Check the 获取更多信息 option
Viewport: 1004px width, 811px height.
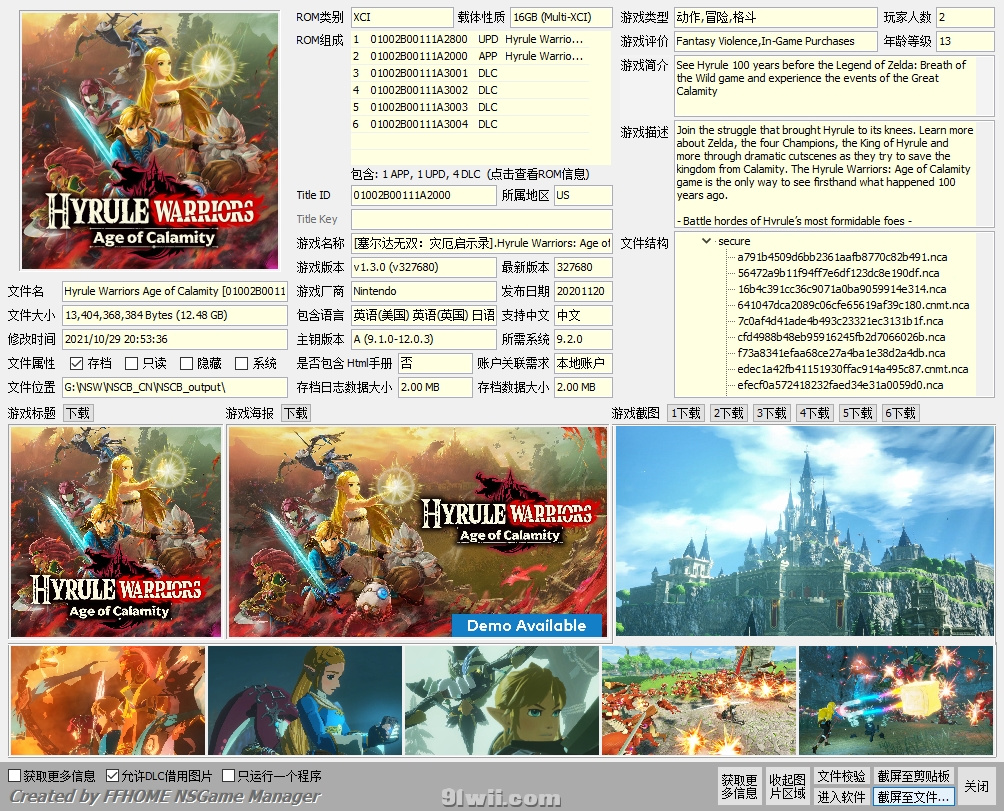[x=15, y=776]
